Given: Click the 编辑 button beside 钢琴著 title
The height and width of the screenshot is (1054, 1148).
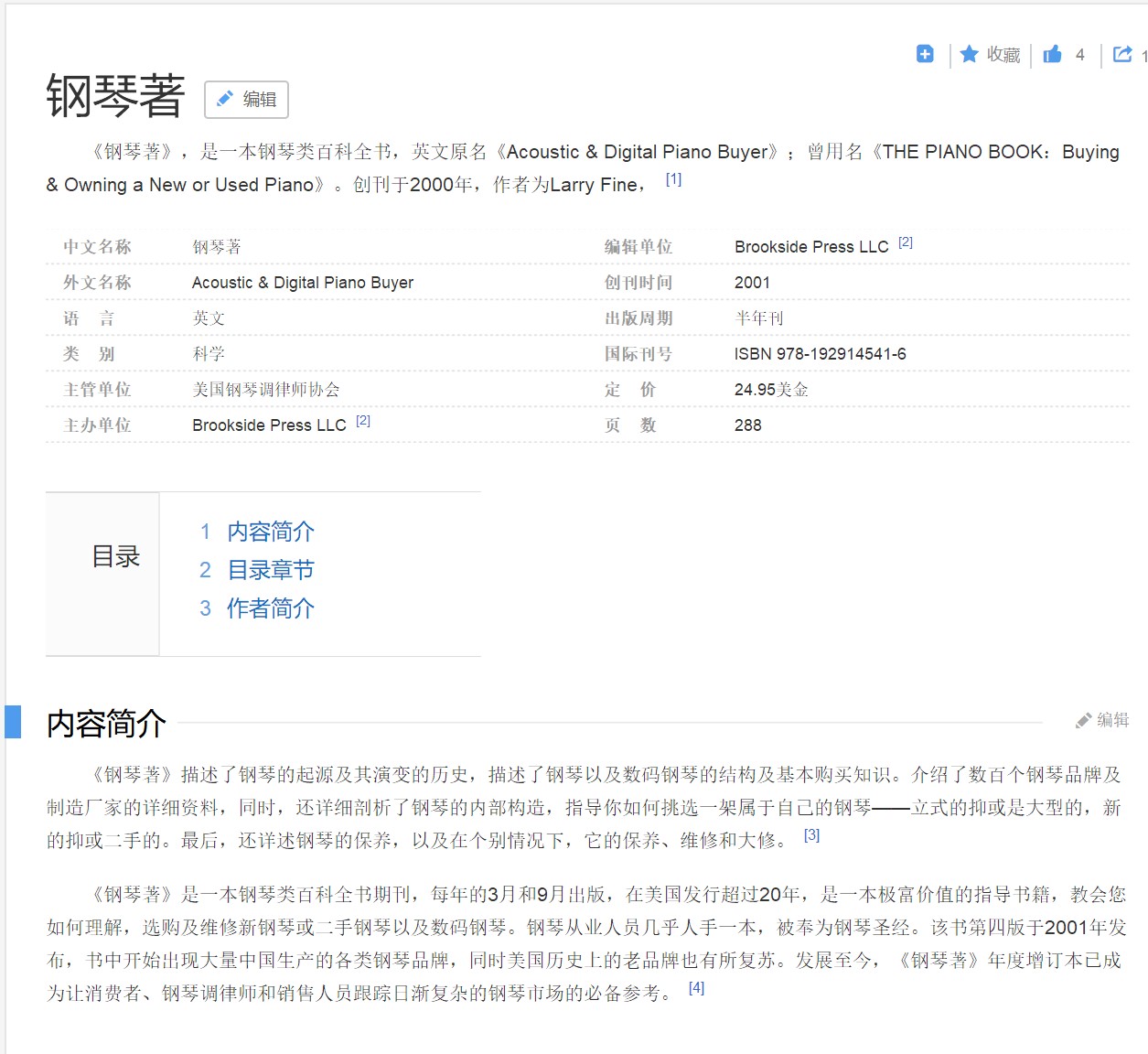Looking at the screenshot, I should click(246, 100).
